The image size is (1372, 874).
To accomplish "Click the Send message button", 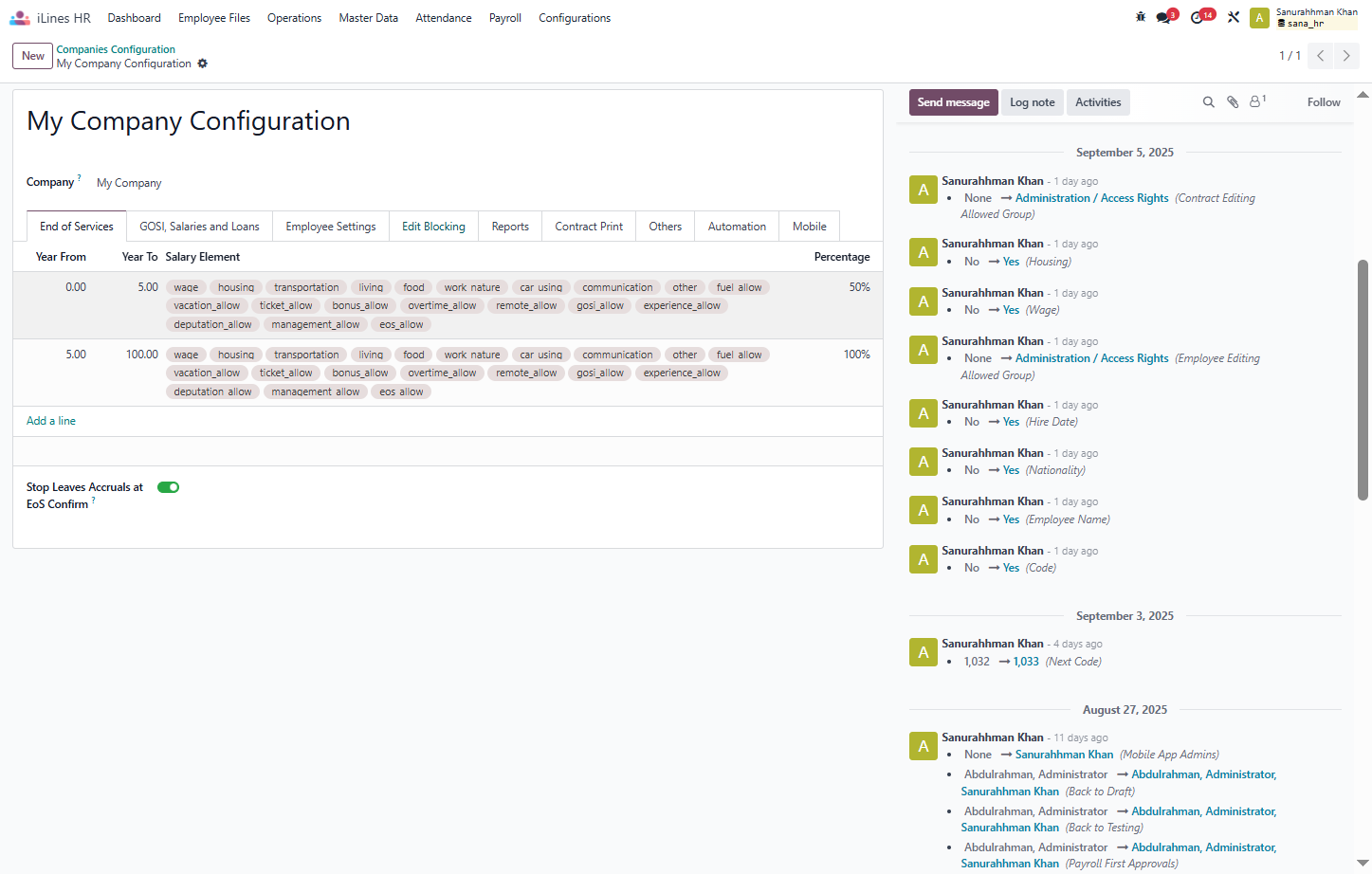I will pos(954,102).
